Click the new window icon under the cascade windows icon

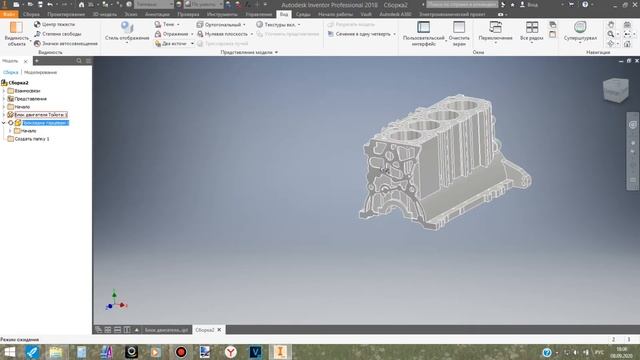tap(552, 35)
